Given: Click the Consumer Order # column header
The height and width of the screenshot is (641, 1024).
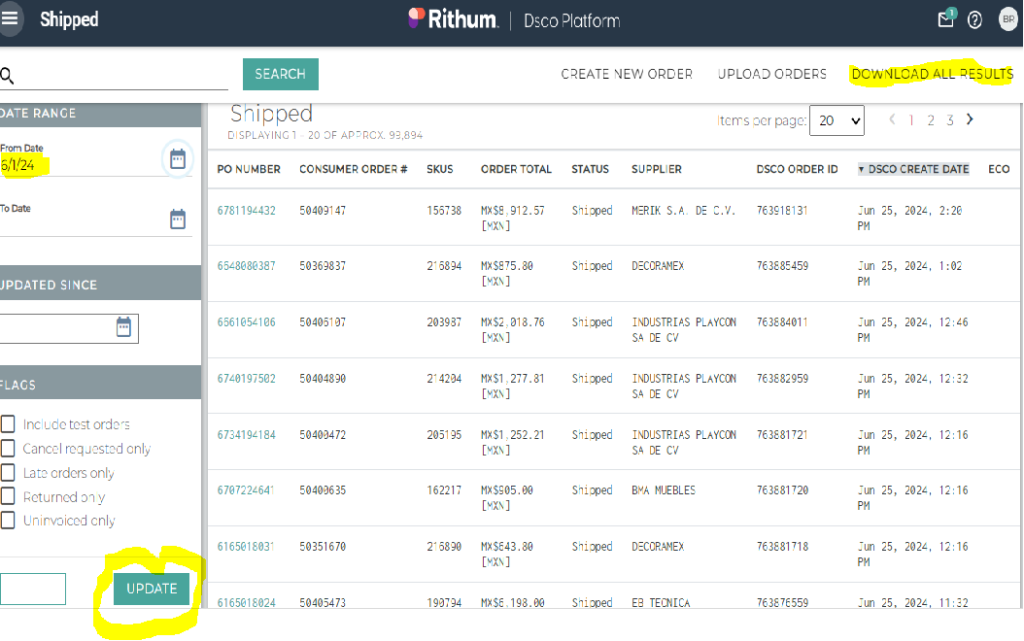Looking at the screenshot, I should click(353, 169).
